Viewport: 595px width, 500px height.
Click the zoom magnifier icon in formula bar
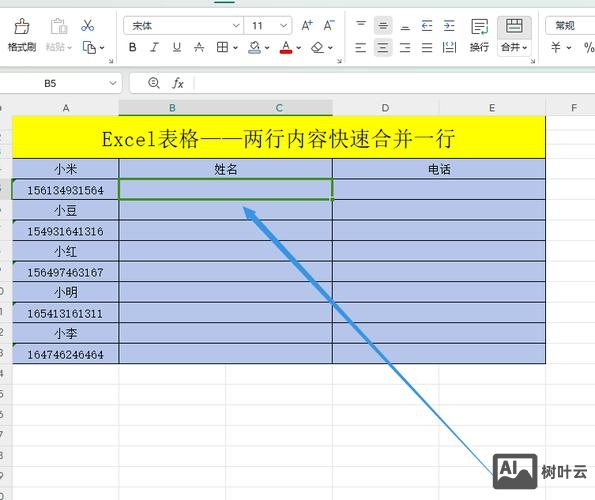click(x=154, y=83)
